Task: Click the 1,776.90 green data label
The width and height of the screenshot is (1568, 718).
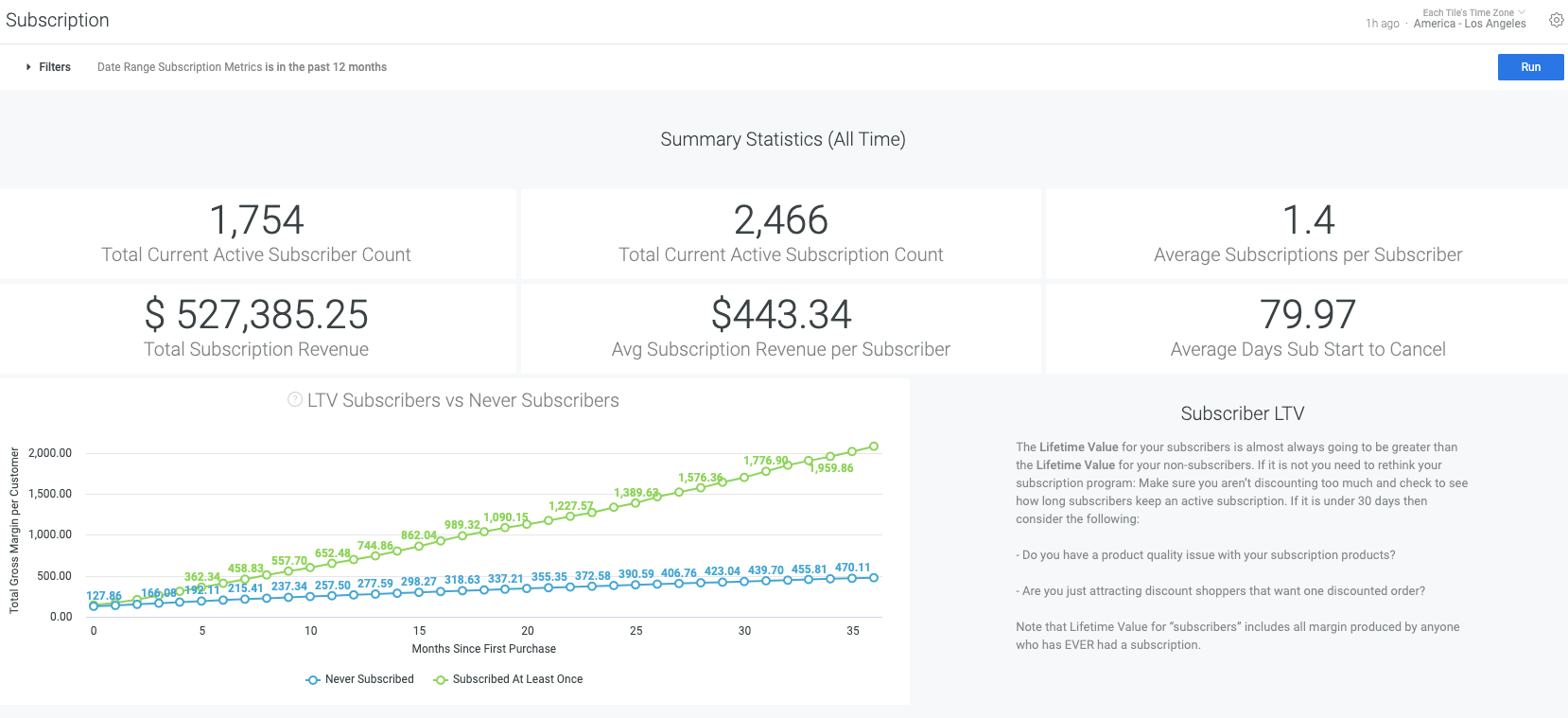Action: tap(766, 461)
